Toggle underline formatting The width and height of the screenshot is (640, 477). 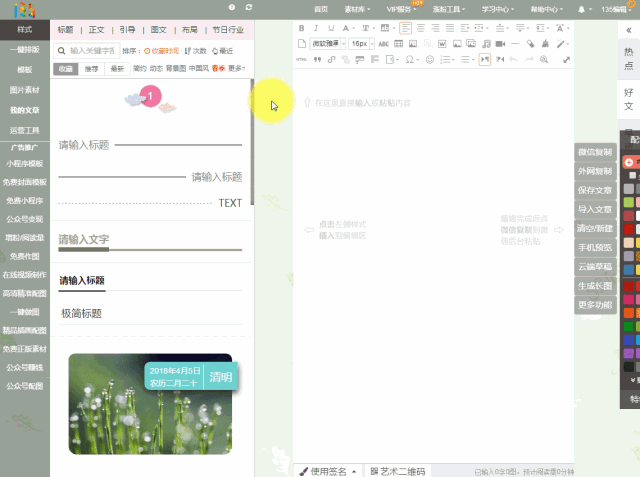[x=331, y=28]
